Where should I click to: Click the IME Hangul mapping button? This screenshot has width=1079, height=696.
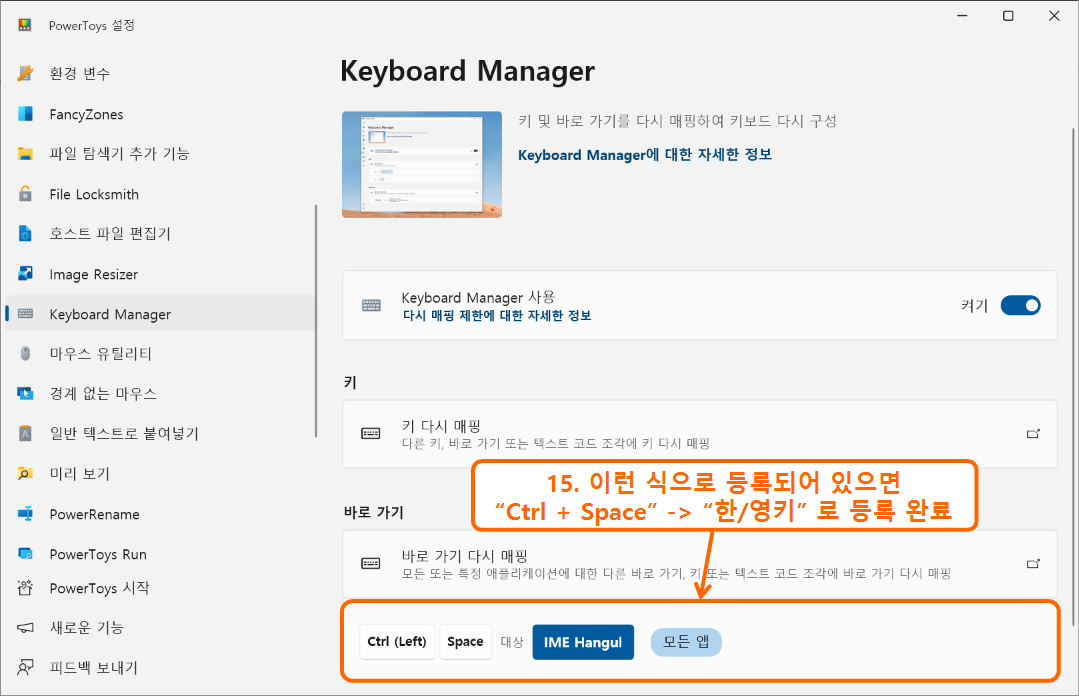(x=583, y=642)
